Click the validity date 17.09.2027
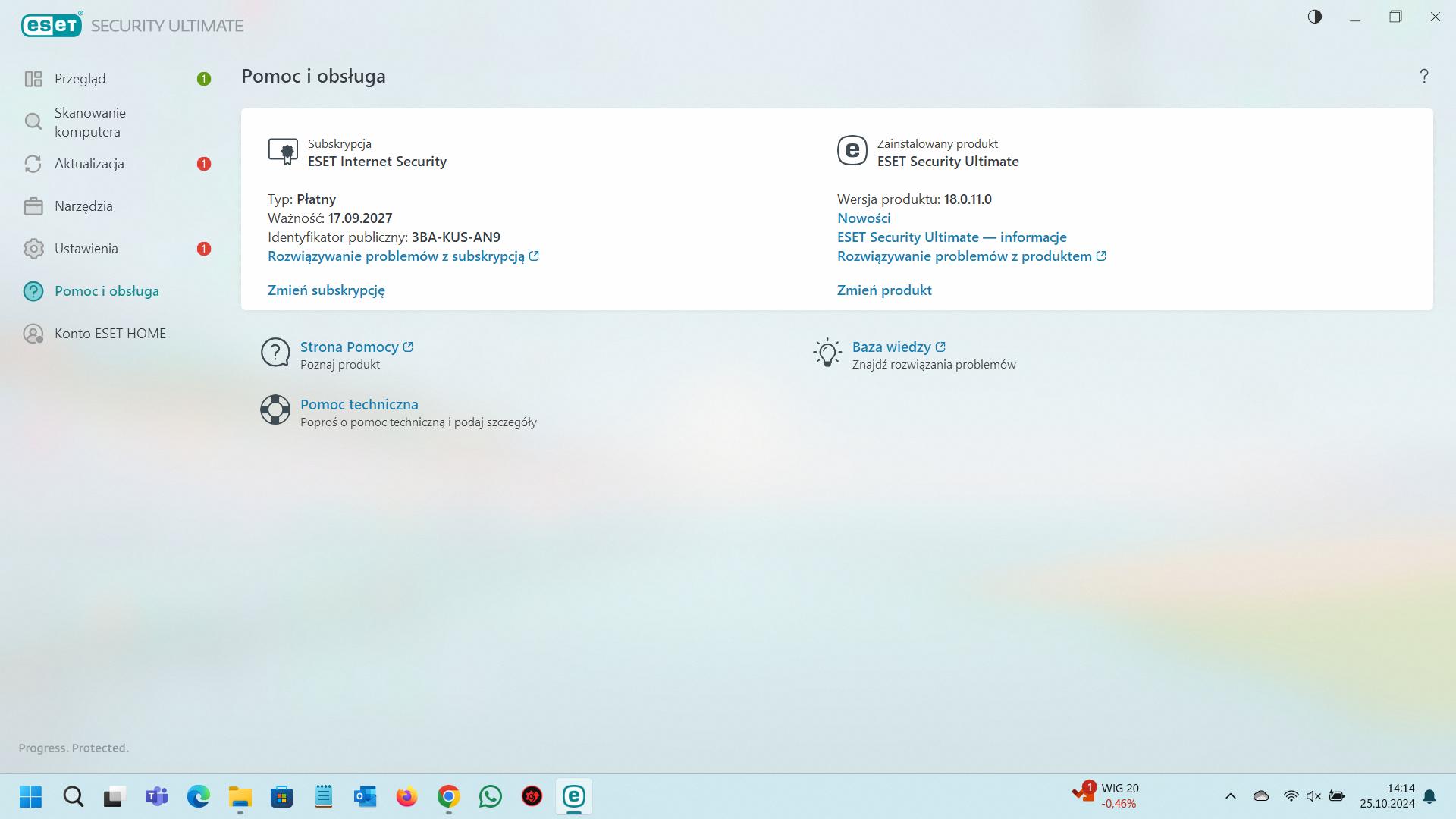 (x=360, y=218)
